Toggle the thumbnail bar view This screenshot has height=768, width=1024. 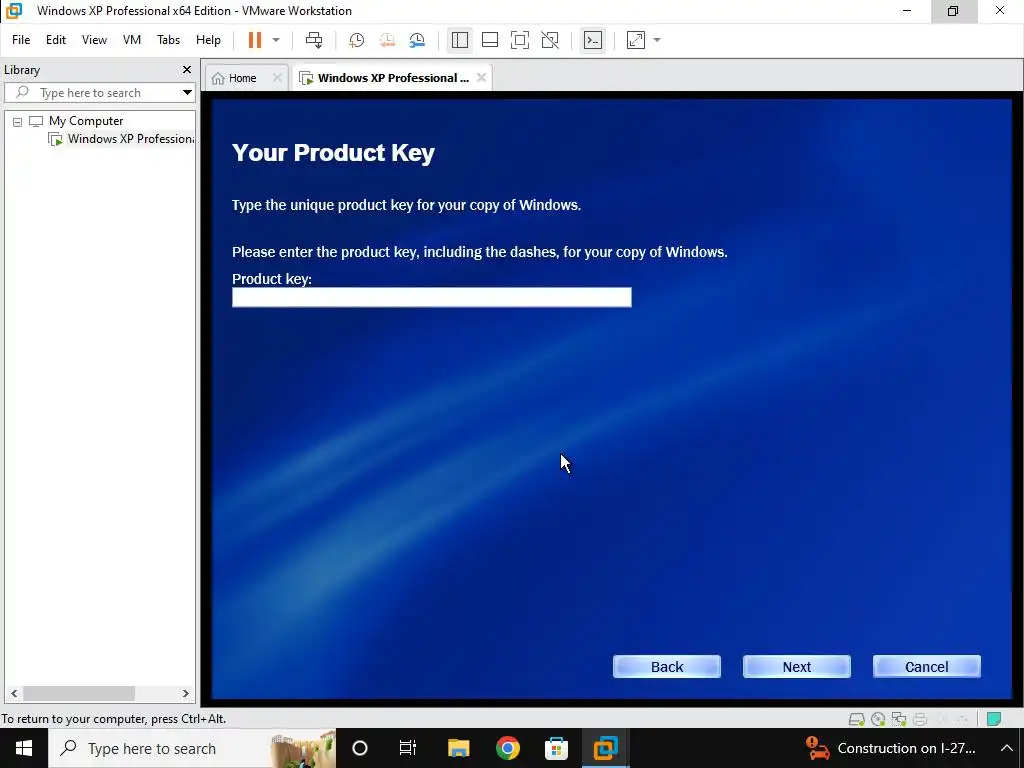(x=490, y=40)
